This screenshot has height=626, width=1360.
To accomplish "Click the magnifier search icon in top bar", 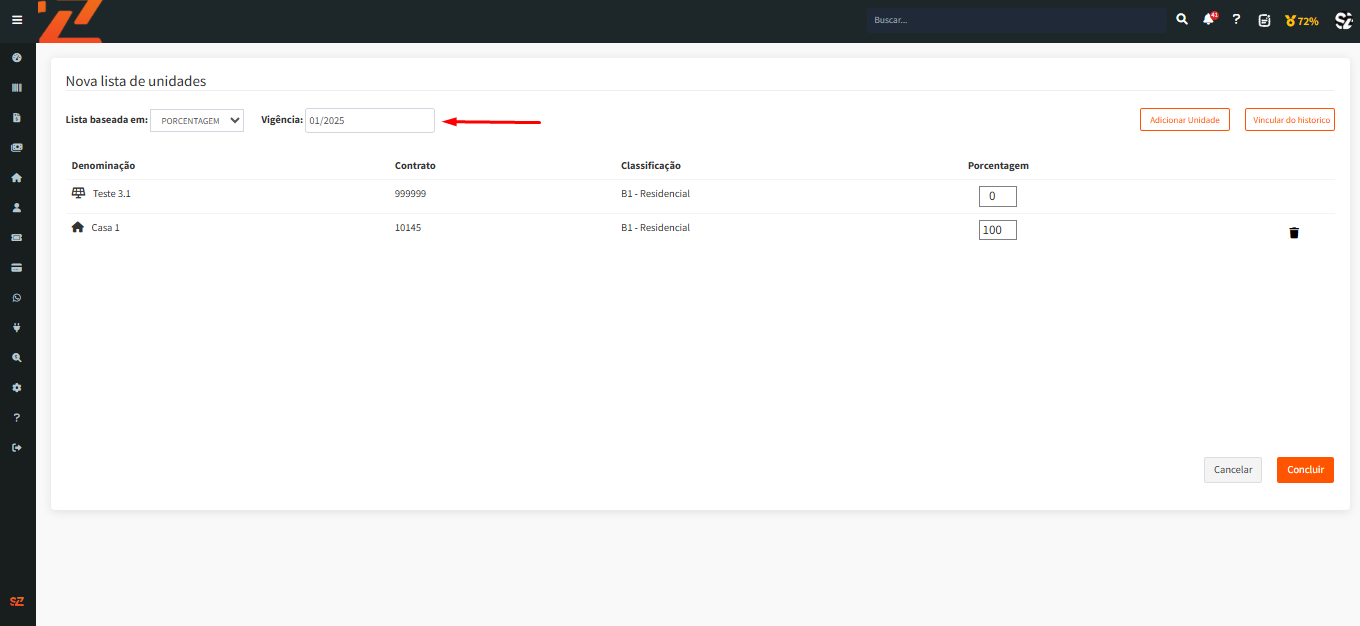I will coord(1182,20).
